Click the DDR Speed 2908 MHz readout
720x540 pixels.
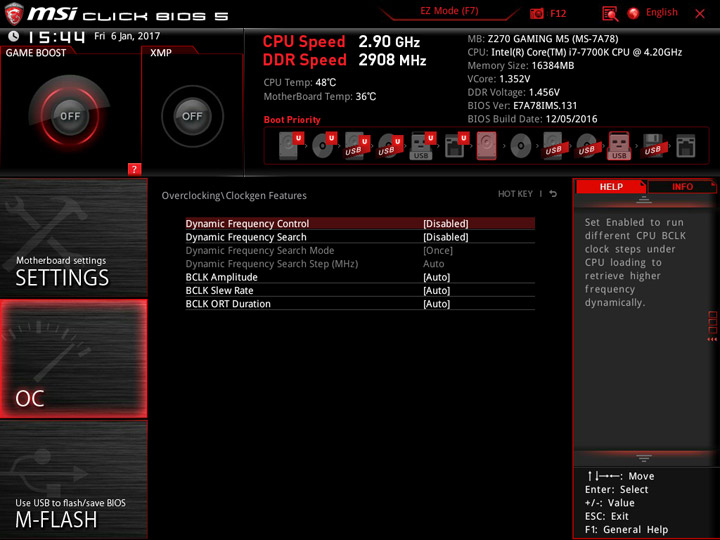point(344,60)
